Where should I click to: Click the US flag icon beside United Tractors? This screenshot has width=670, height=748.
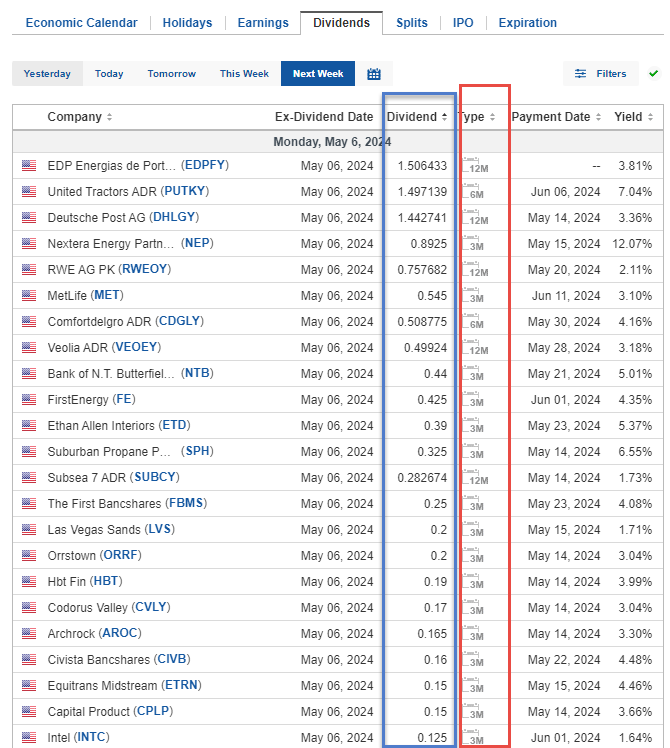pos(29,191)
